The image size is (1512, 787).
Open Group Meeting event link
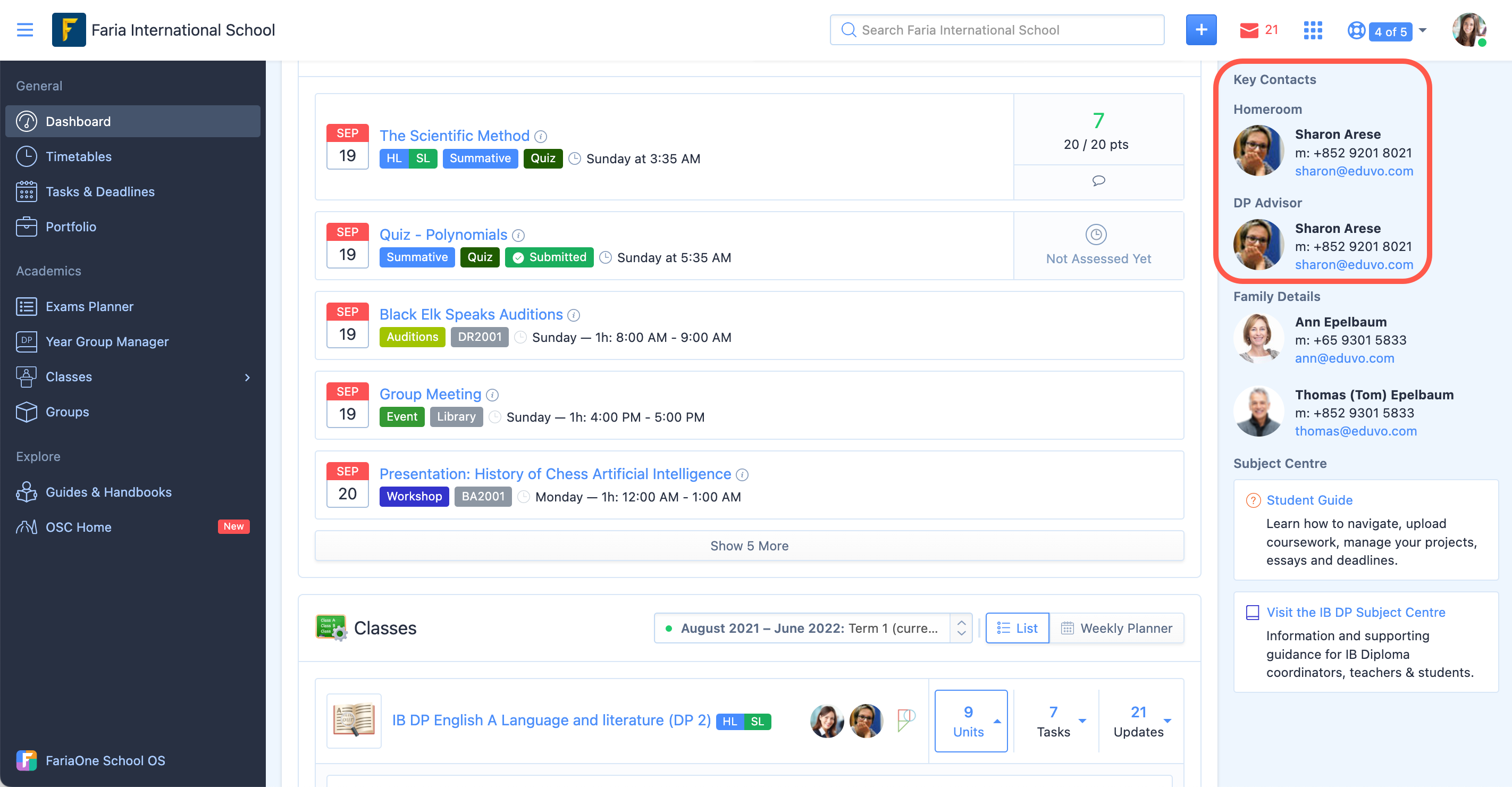[x=430, y=395]
